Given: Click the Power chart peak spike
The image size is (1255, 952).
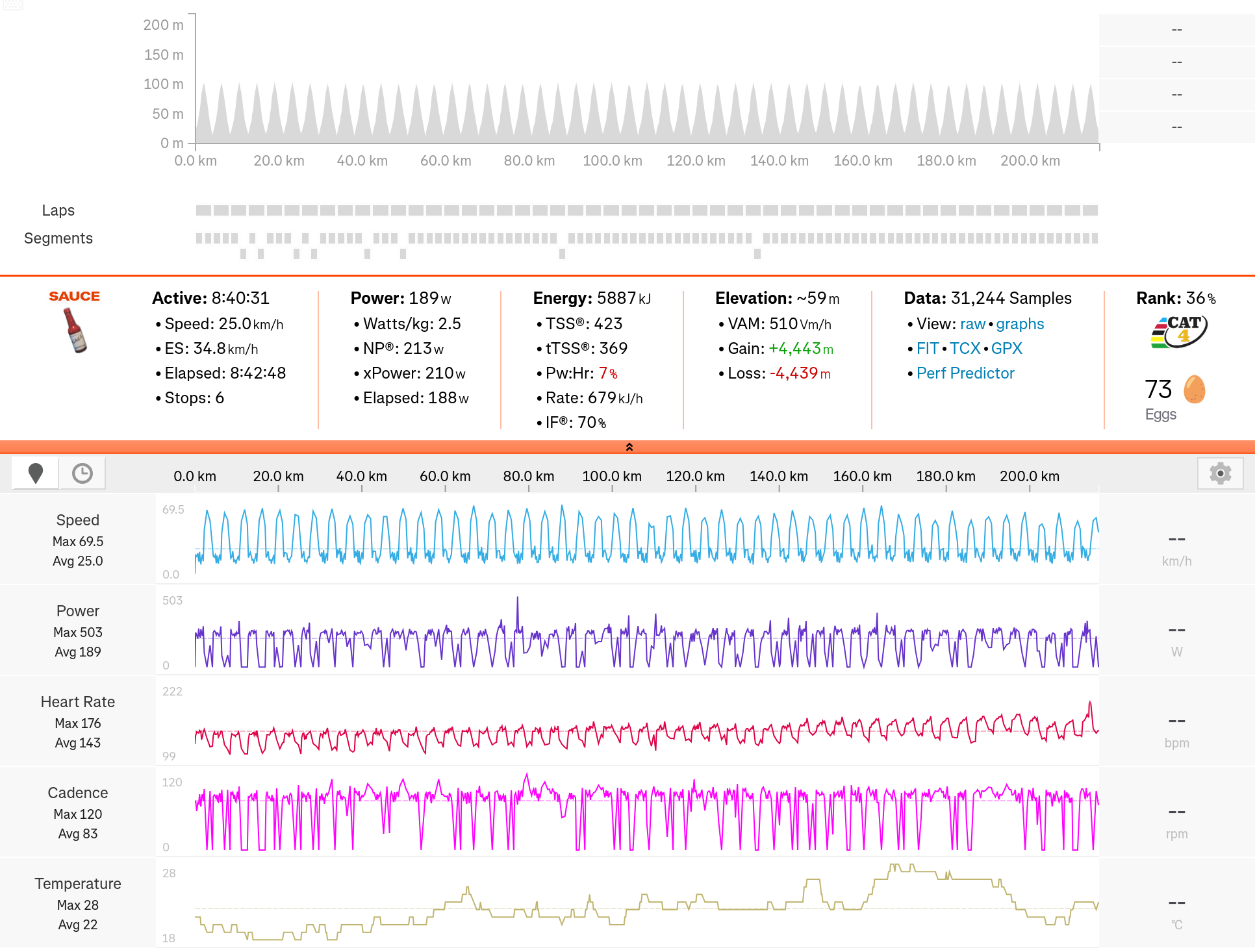Looking at the screenshot, I should click(517, 601).
